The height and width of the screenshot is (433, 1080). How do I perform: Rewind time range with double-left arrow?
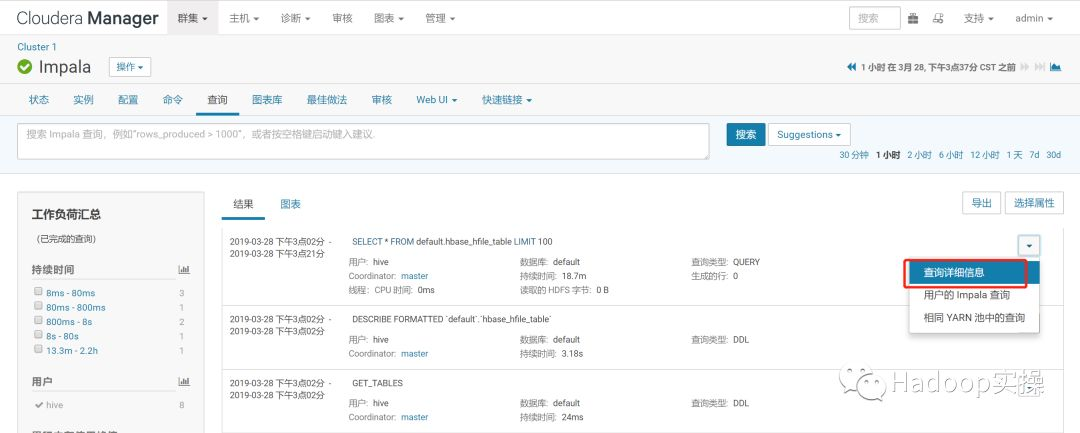(851, 67)
